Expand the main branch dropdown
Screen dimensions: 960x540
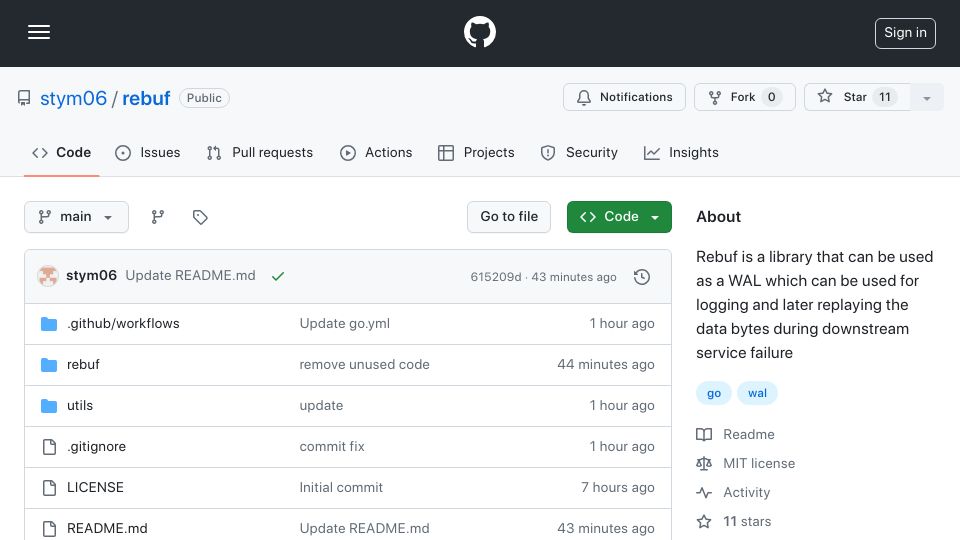[x=77, y=217]
